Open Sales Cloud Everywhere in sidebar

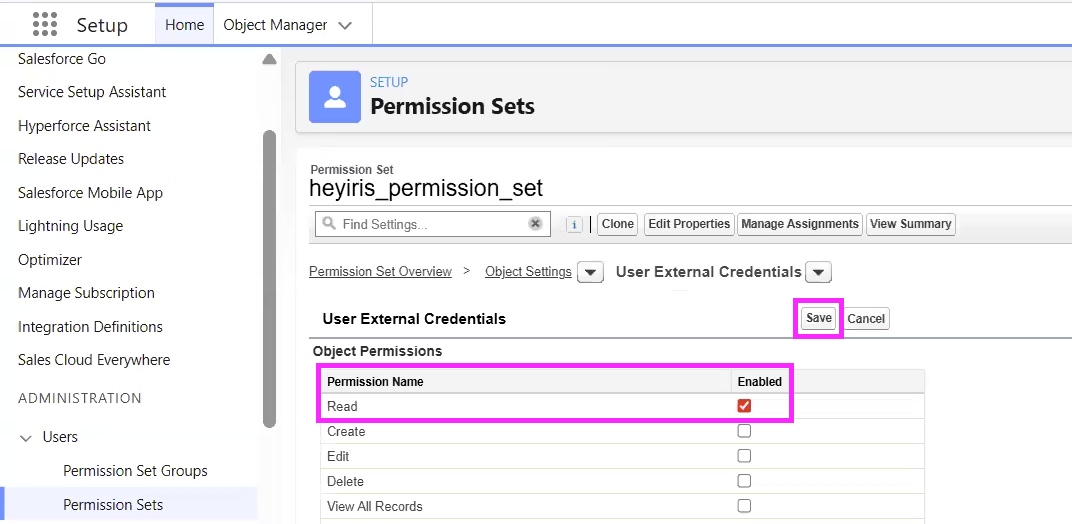(x=94, y=360)
